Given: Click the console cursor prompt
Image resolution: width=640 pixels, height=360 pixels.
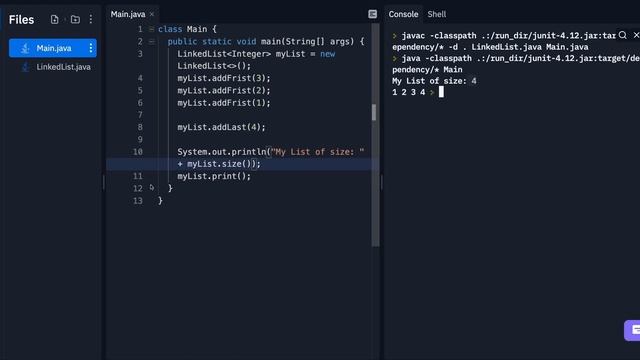Looking at the screenshot, I should (x=441, y=92).
